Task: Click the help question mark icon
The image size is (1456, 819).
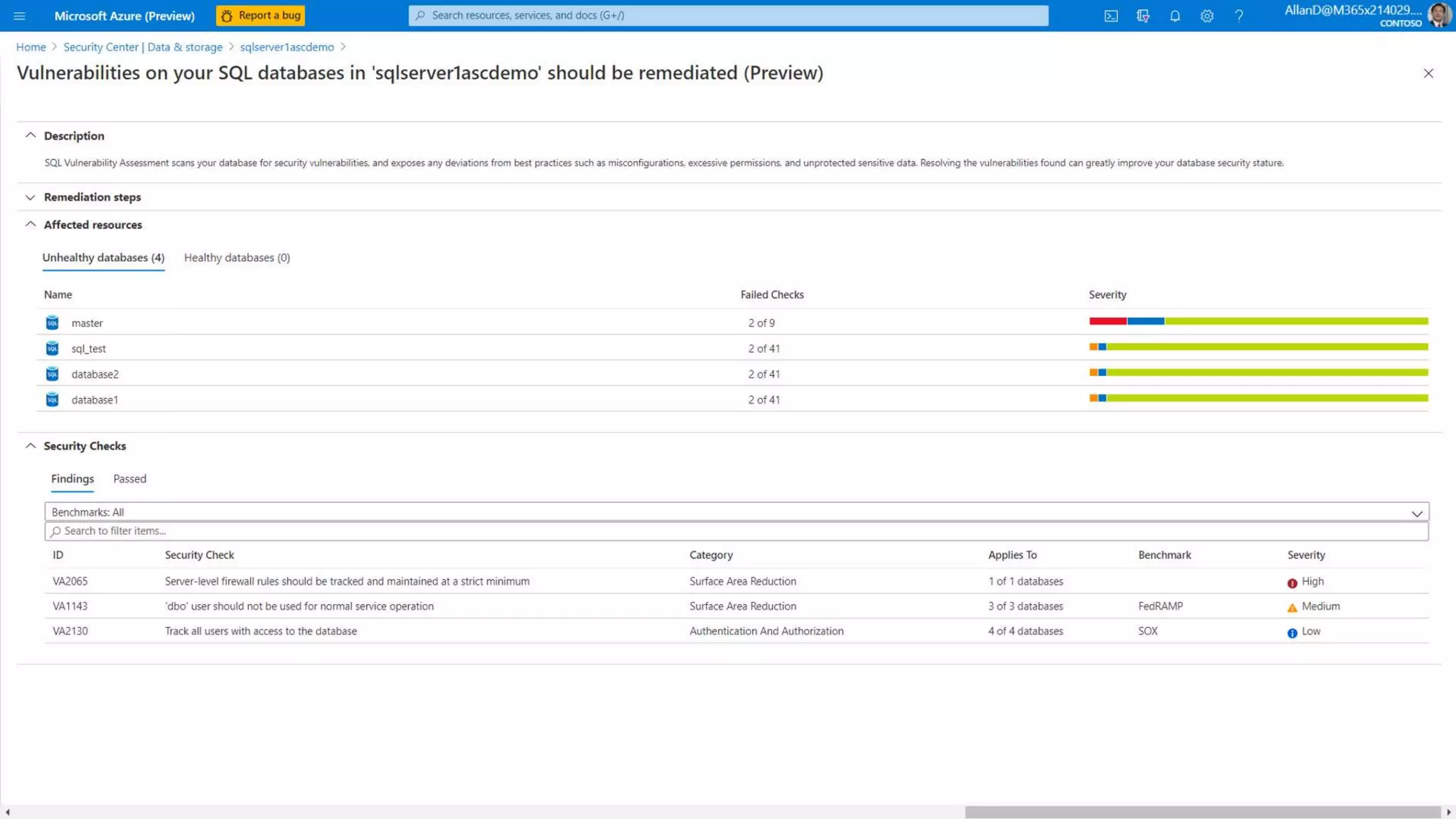Action: 1238,16
